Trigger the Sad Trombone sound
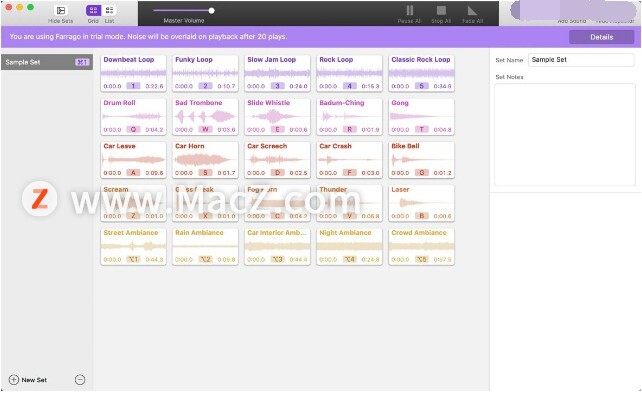 pos(205,117)
